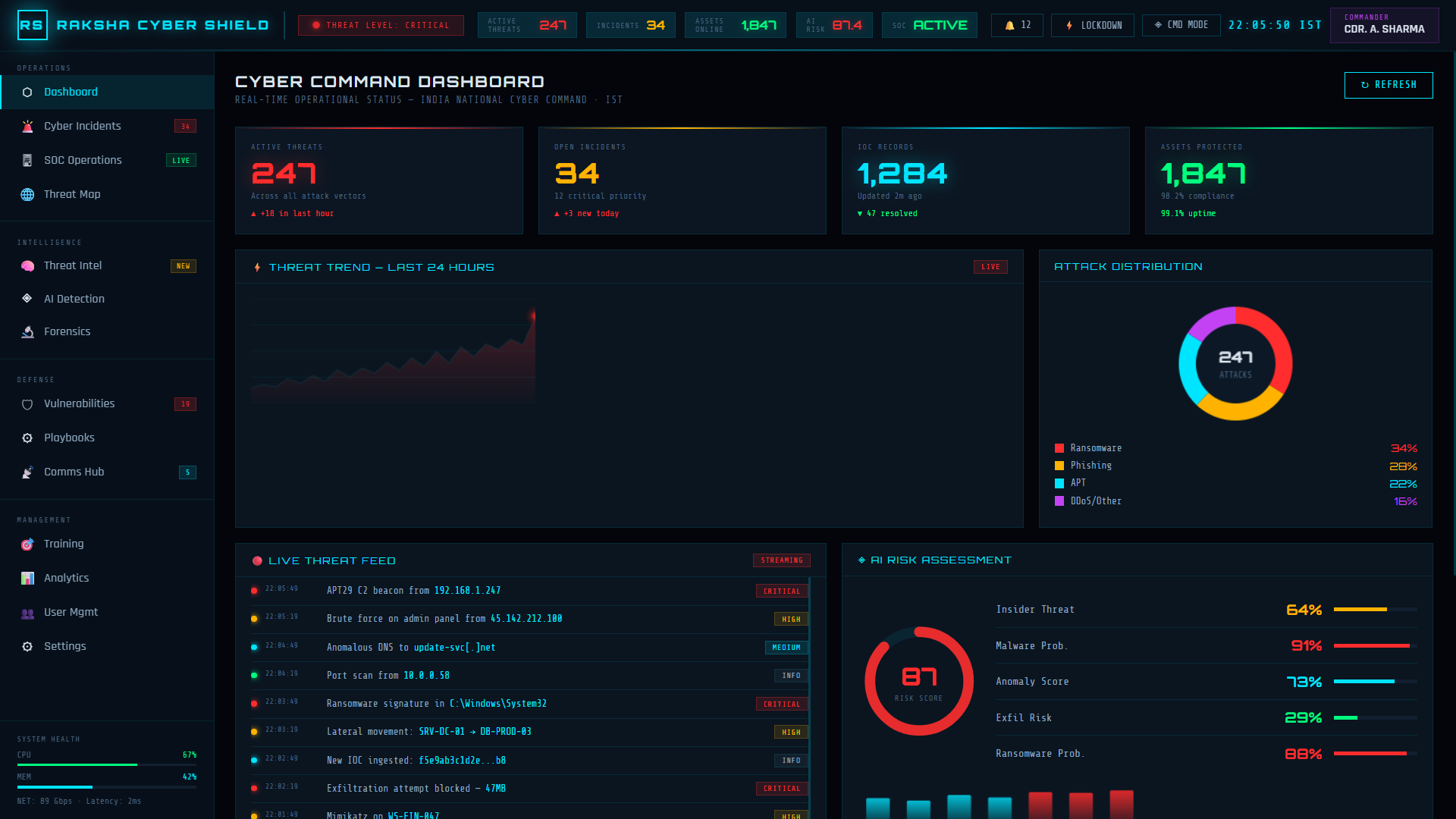Image resolution: width=1456 pixels, height=819 pixels.
Task: Click IP address 45.142.212.100 in feed
Action: click(526, 619)
